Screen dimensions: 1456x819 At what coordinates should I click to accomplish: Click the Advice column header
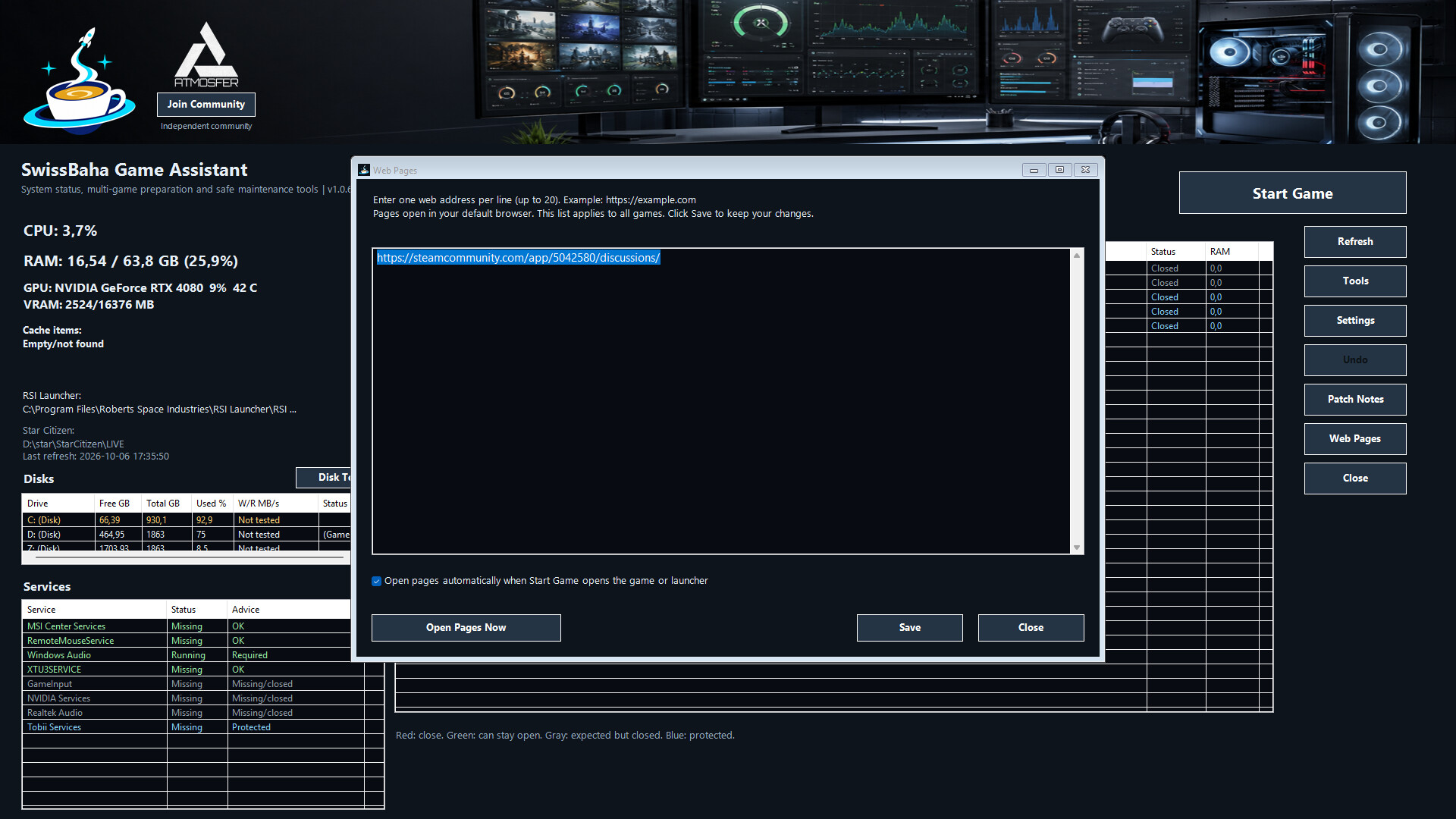point(288,610)
